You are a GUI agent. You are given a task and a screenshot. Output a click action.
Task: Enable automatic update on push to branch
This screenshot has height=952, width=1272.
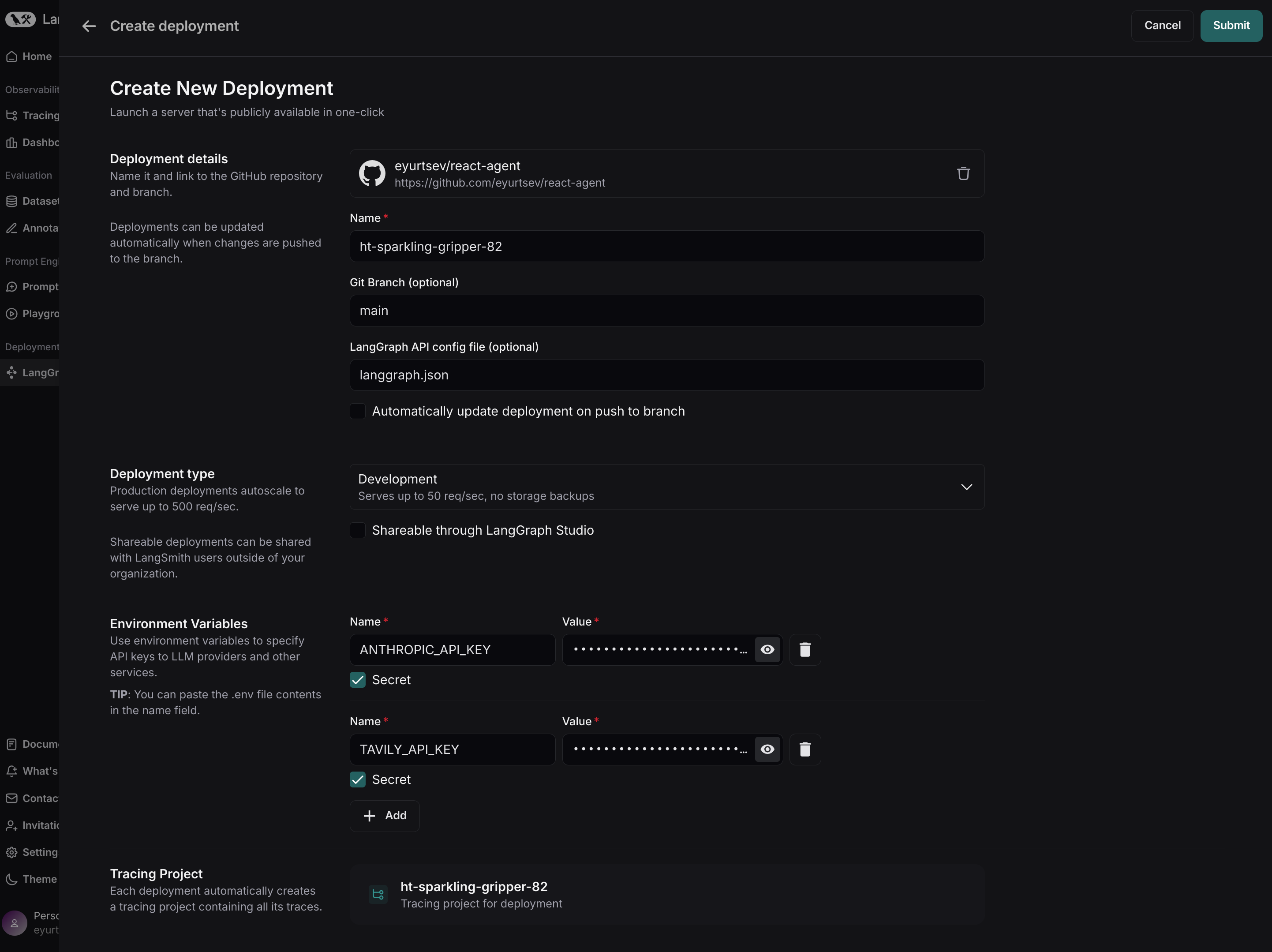358,411
